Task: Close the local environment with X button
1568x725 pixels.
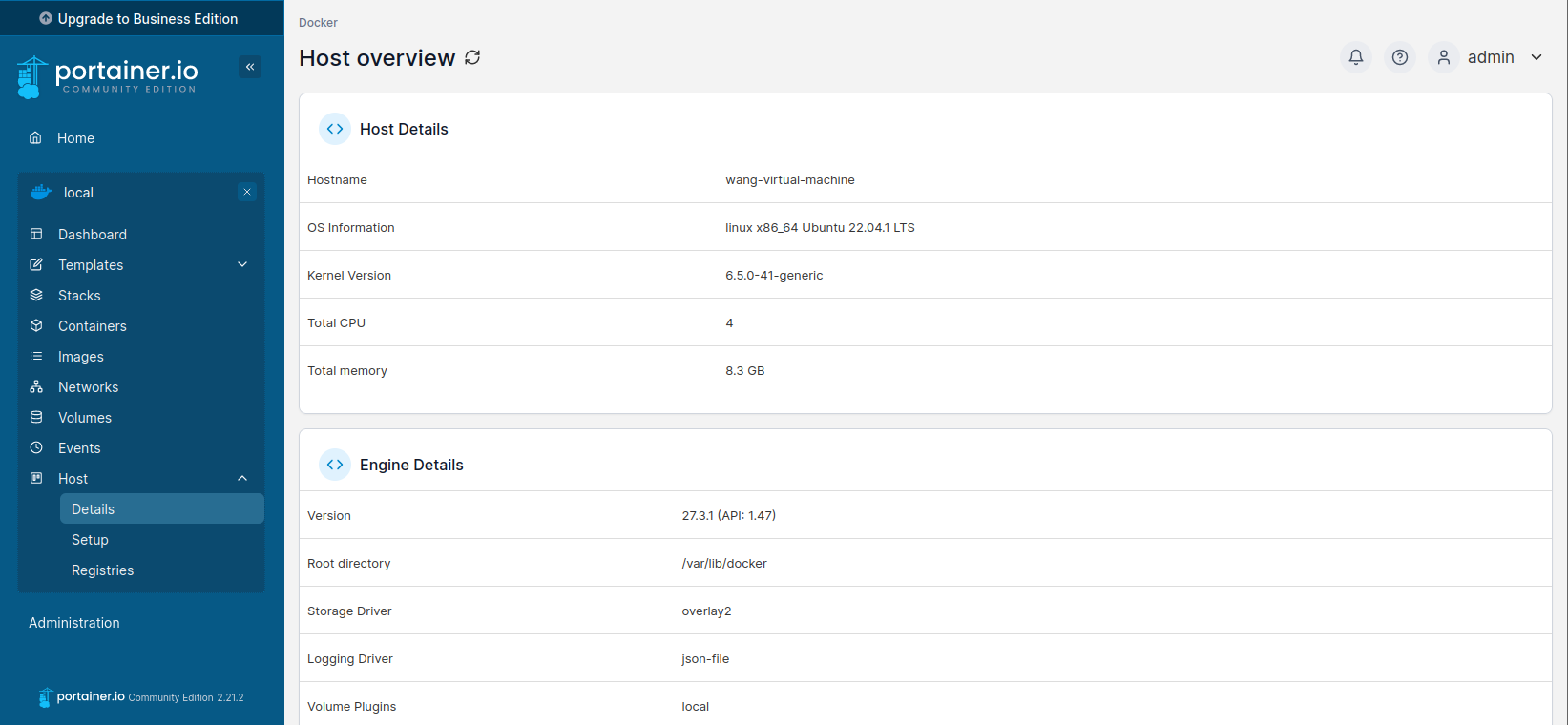Action: (247, 192)
